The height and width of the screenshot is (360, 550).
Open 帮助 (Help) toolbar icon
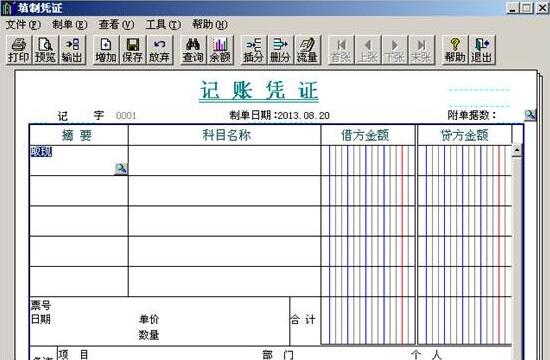[x=455, y=50]
